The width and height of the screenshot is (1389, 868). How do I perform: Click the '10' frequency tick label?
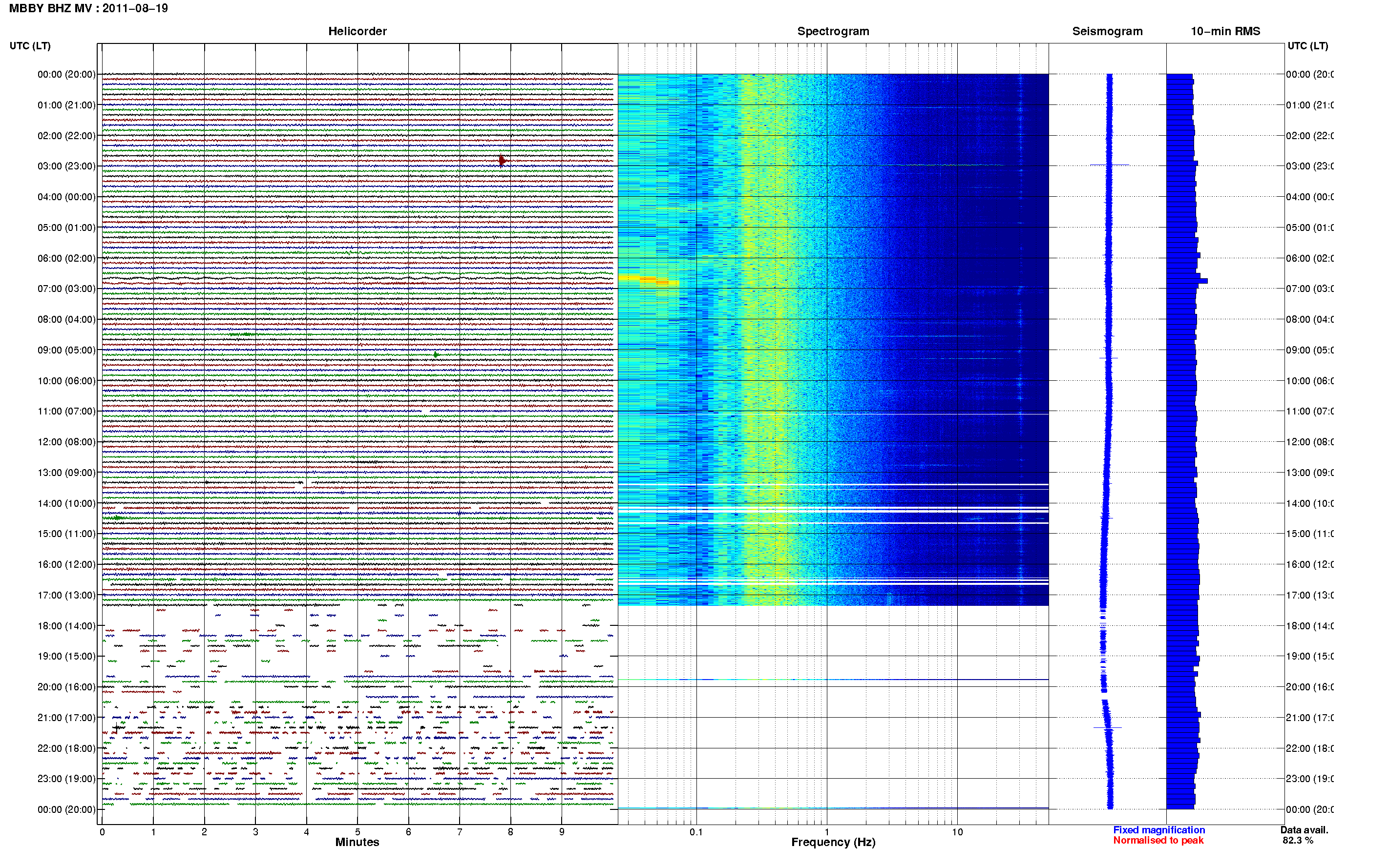(957, 832)
